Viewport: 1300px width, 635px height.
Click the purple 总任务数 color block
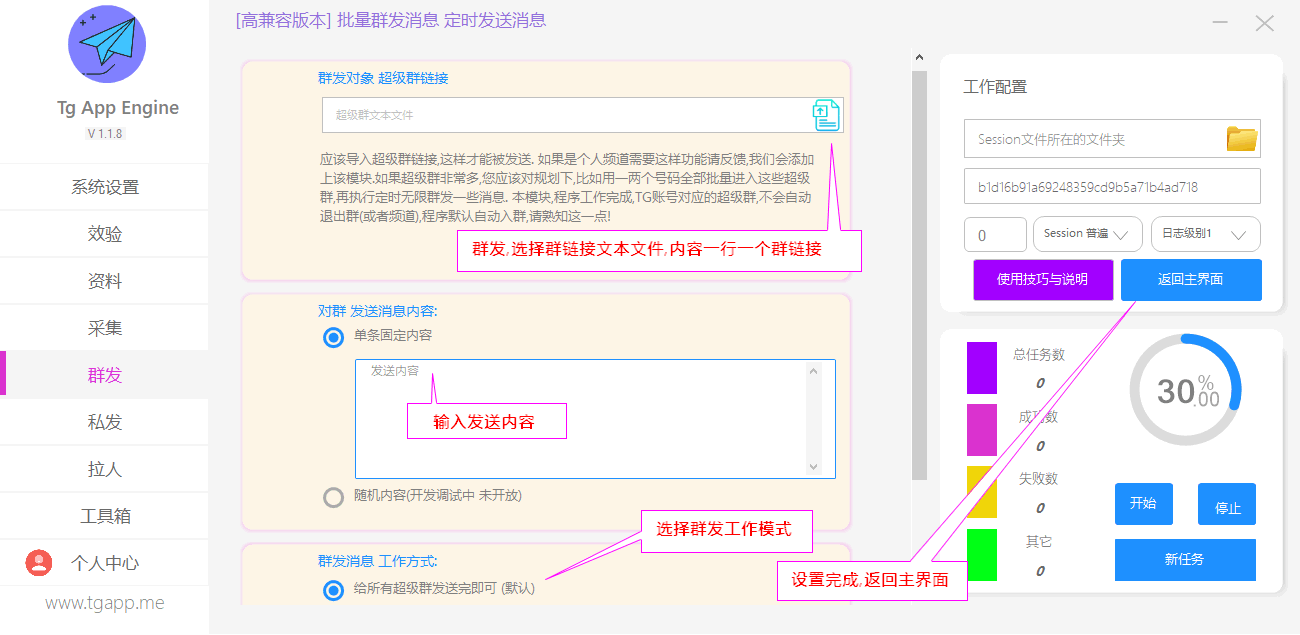[x=982, y=367]
